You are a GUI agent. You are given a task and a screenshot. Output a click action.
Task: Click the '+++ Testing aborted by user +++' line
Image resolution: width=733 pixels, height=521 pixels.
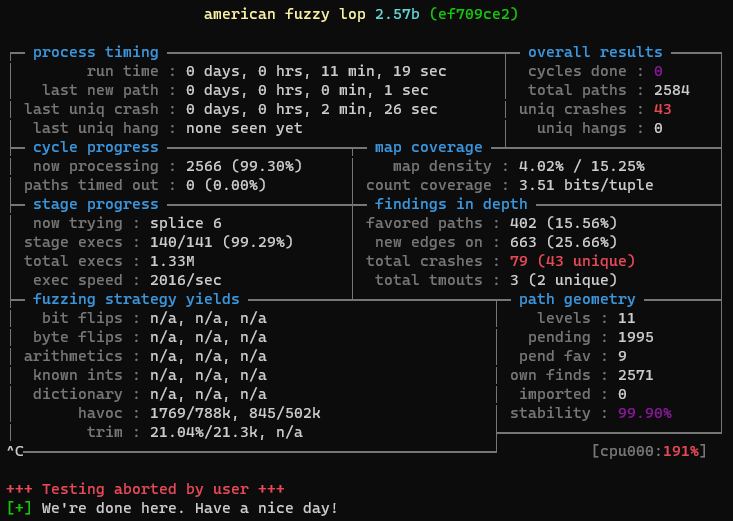145,490
